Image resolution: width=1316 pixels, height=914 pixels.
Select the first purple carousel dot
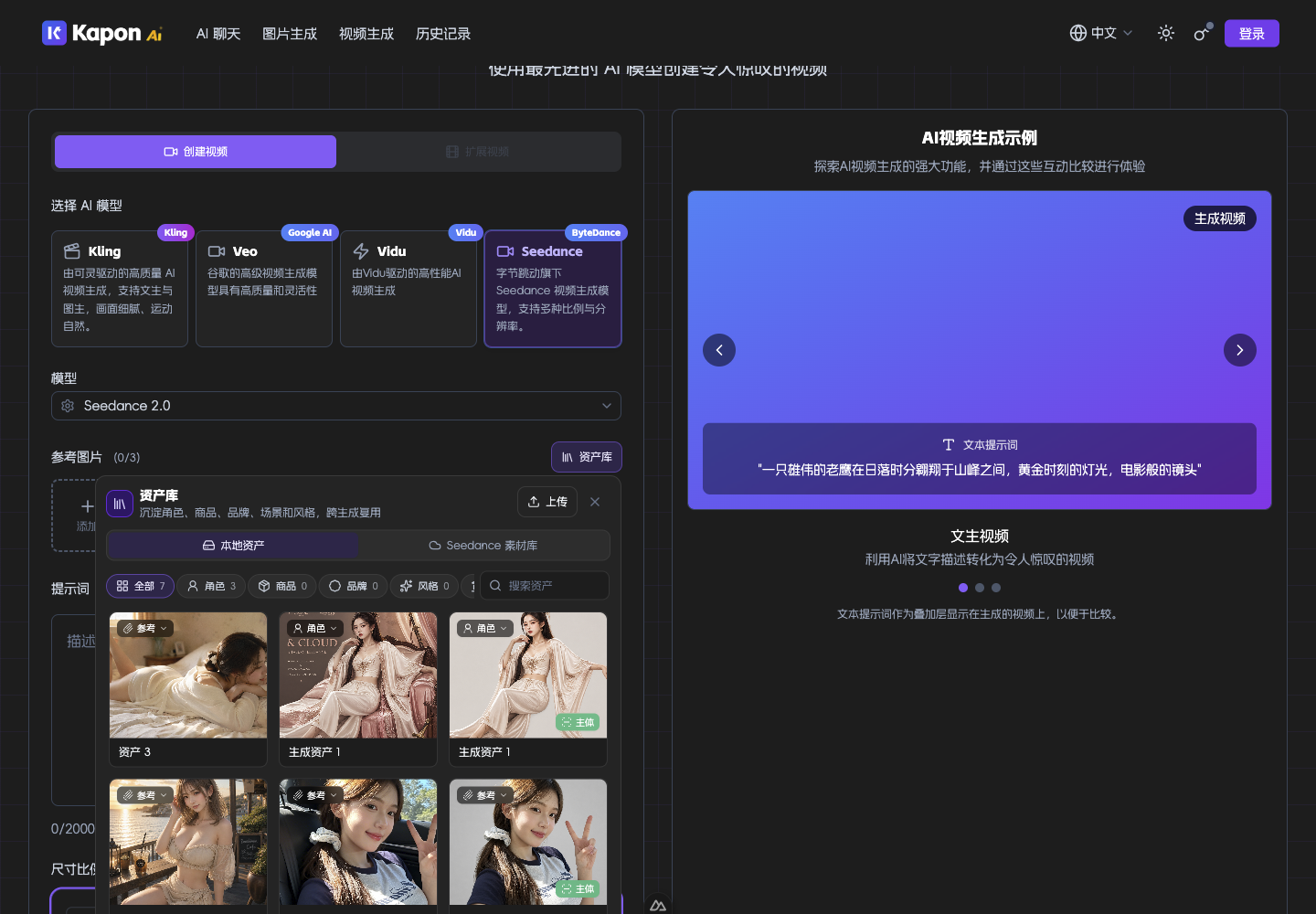(x=963, y=588)
